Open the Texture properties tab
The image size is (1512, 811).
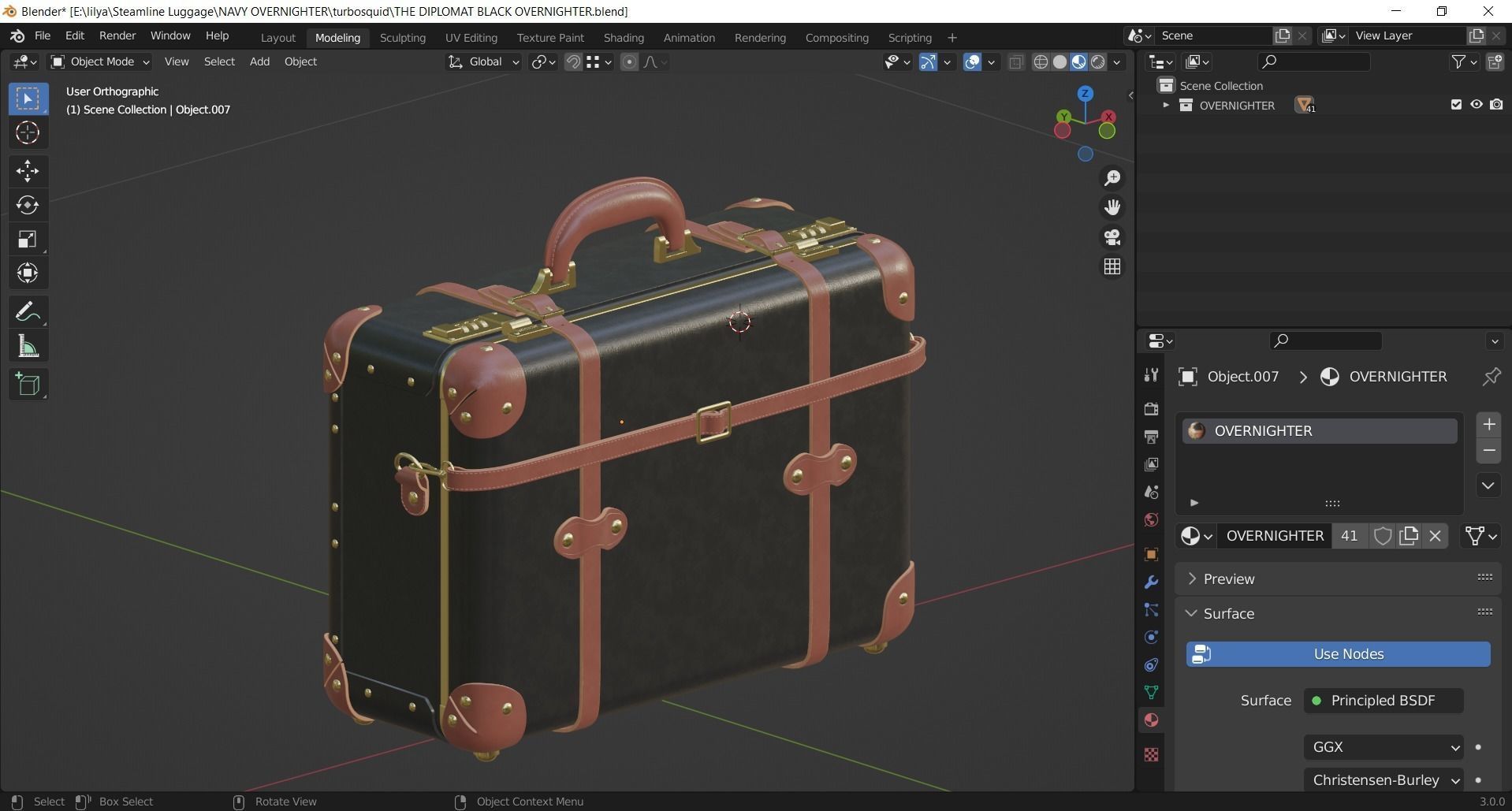(1151, 754)
